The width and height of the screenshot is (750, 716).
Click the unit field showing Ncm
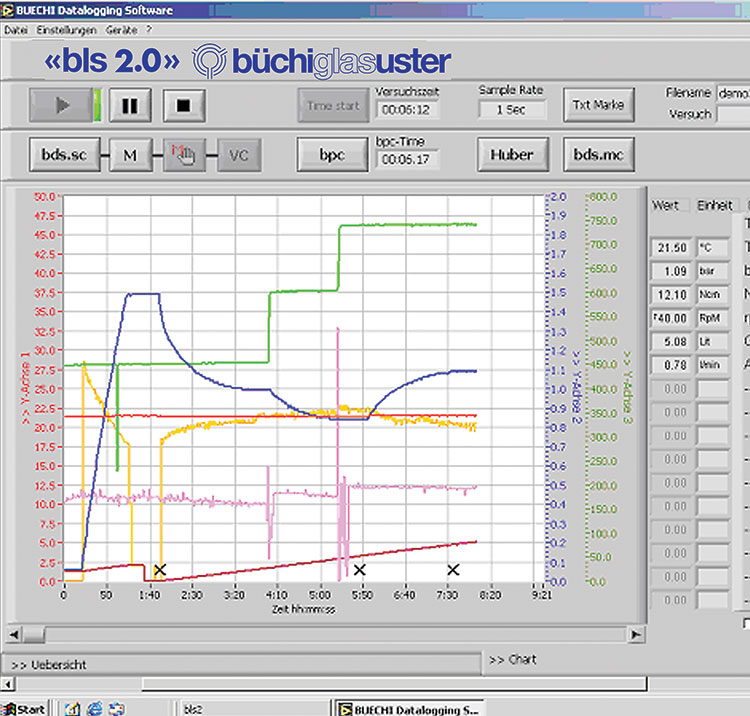pos(712,295)
